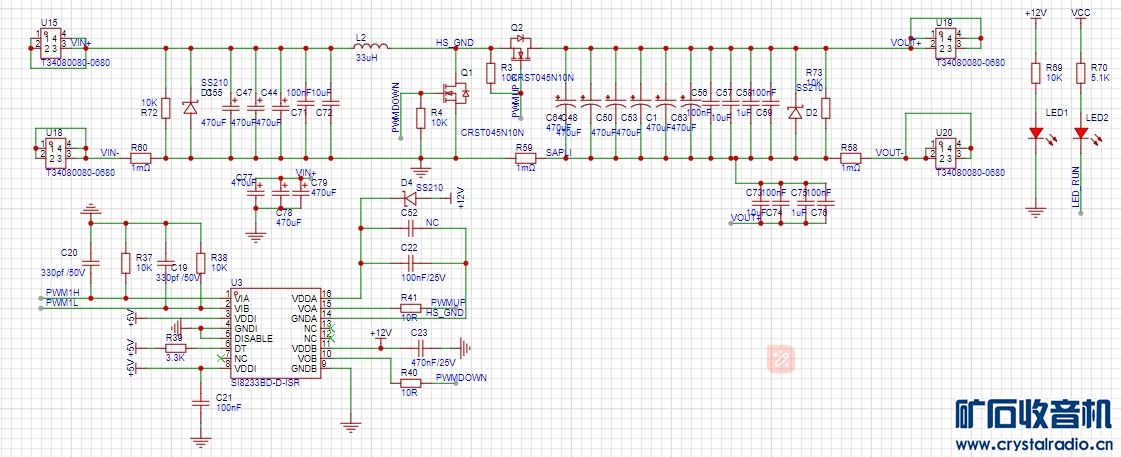Click the R38 resistor label
Viewport: 1121px width, 457px height.
tap(219, 257)
